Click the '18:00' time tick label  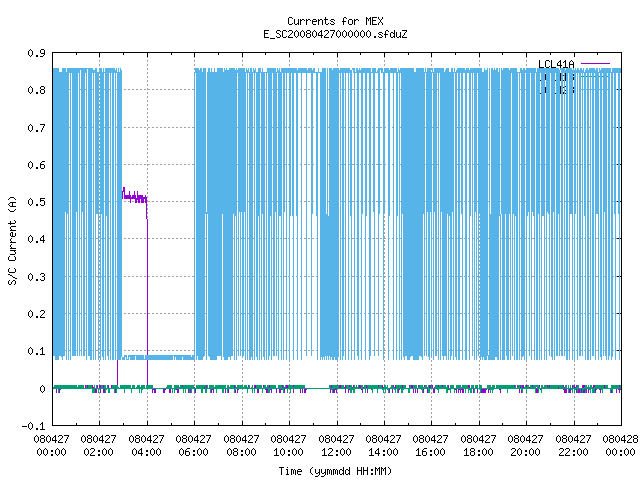coord(478,452)
